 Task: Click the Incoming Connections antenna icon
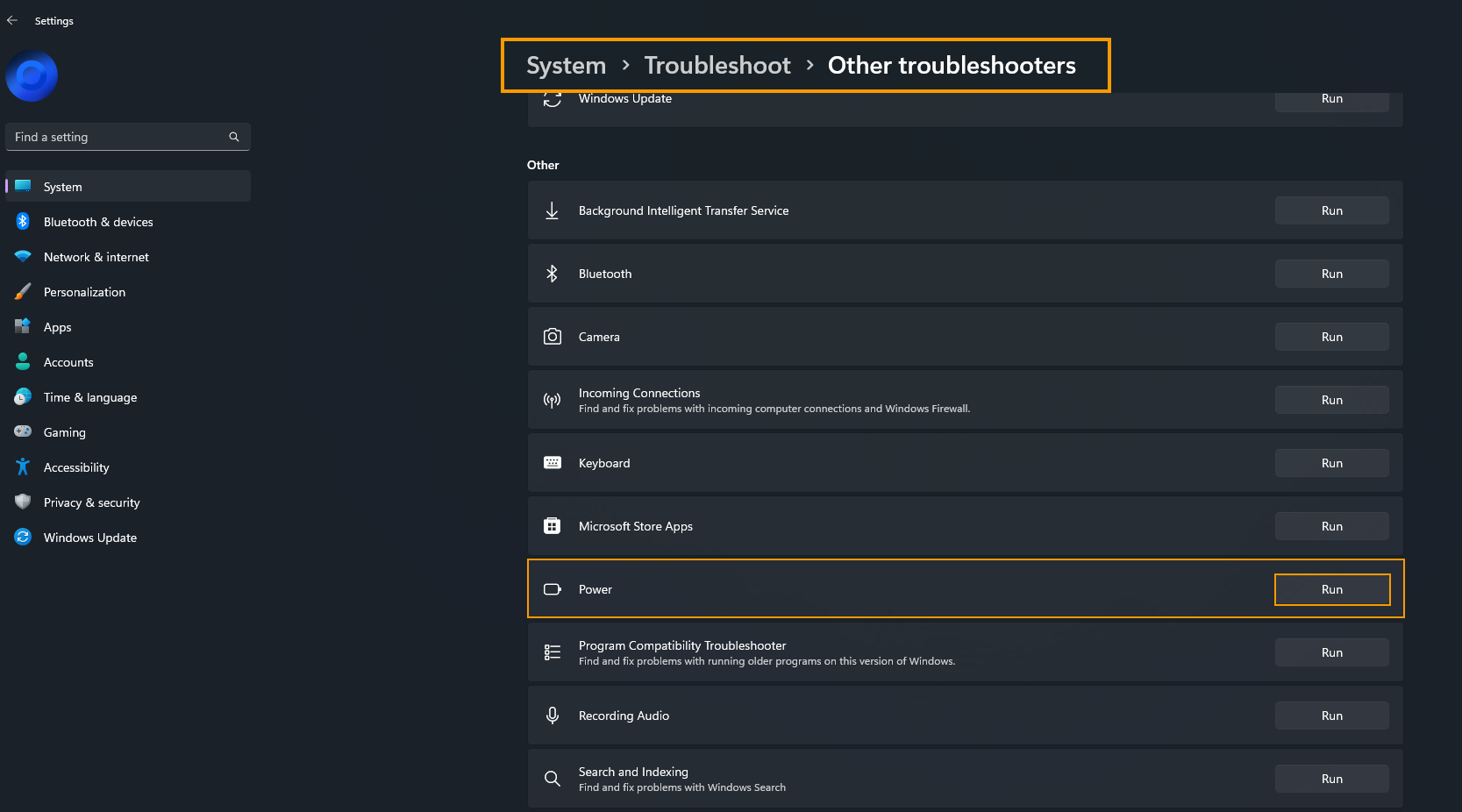pyautogui.click(x=552, y=400)
